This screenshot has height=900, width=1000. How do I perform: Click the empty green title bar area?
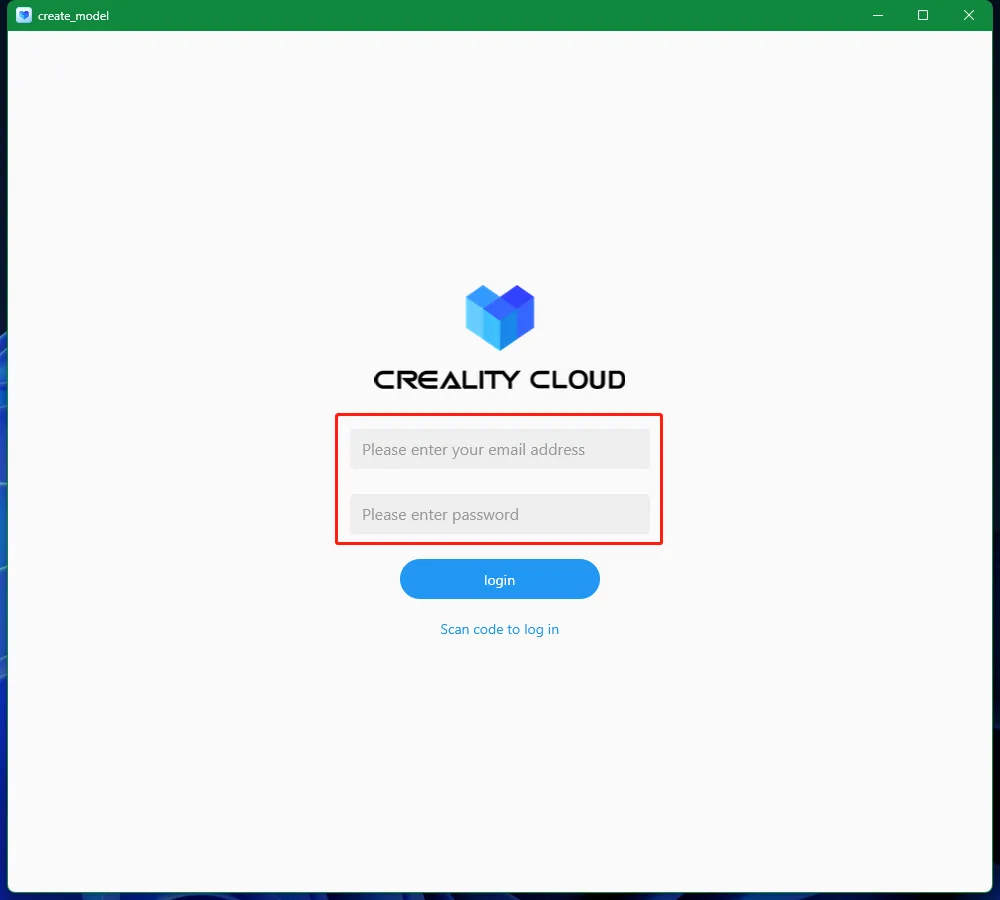click(x=485, y=15)
